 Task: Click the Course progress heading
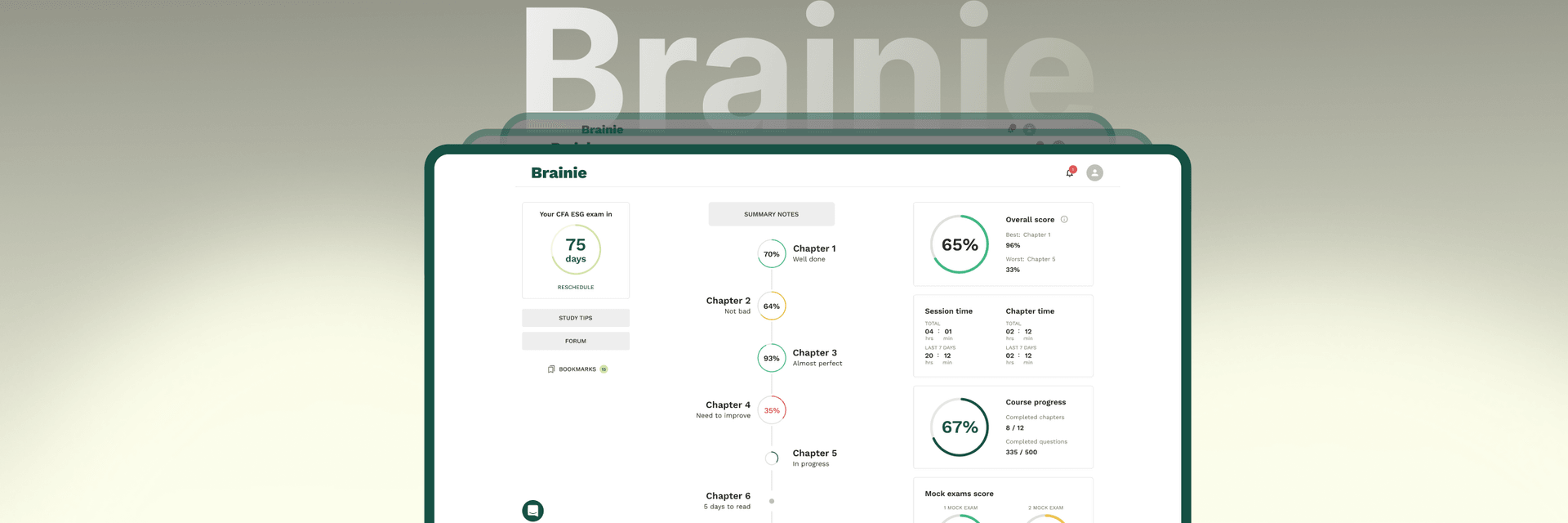[x=1036, y=402]
